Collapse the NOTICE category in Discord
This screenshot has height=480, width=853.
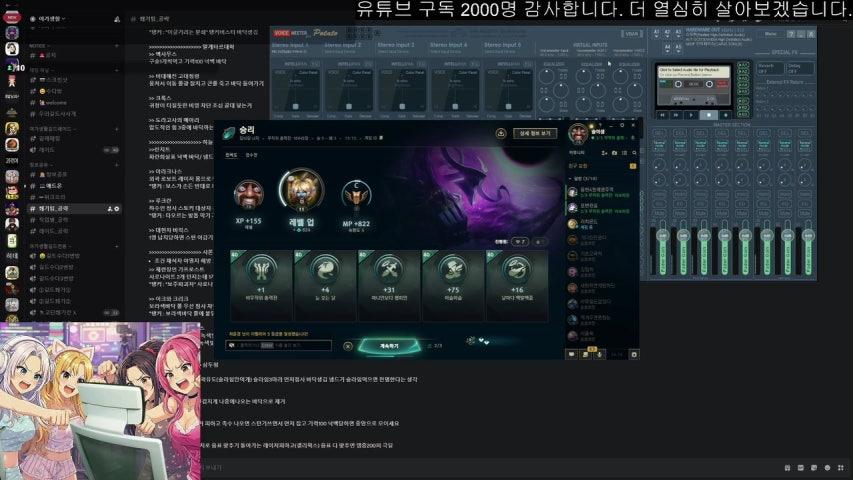click(38, 46)
